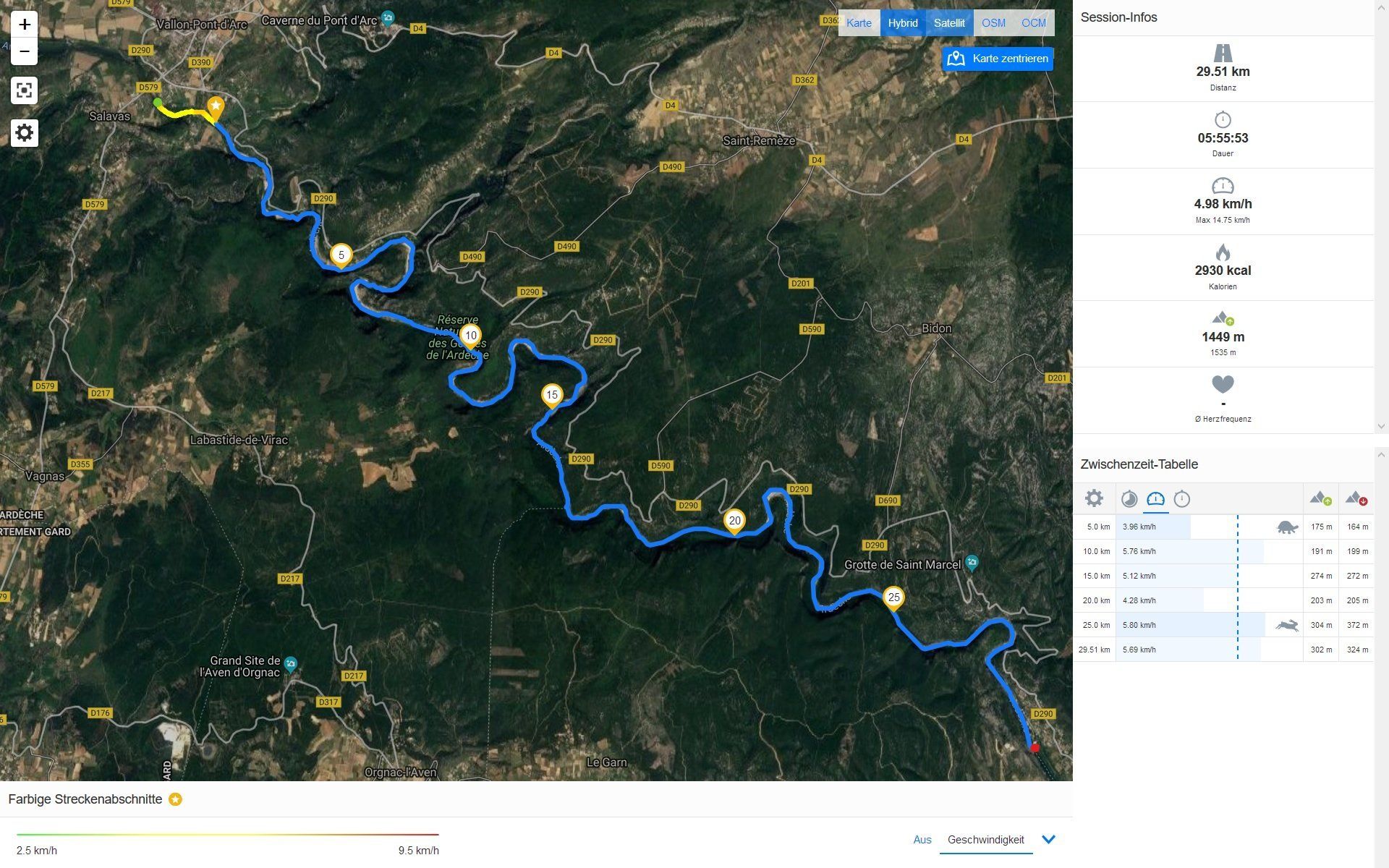Screen dimensions: 1389x868
Task: Turn colored sections Aus
Action: point(922,840)
